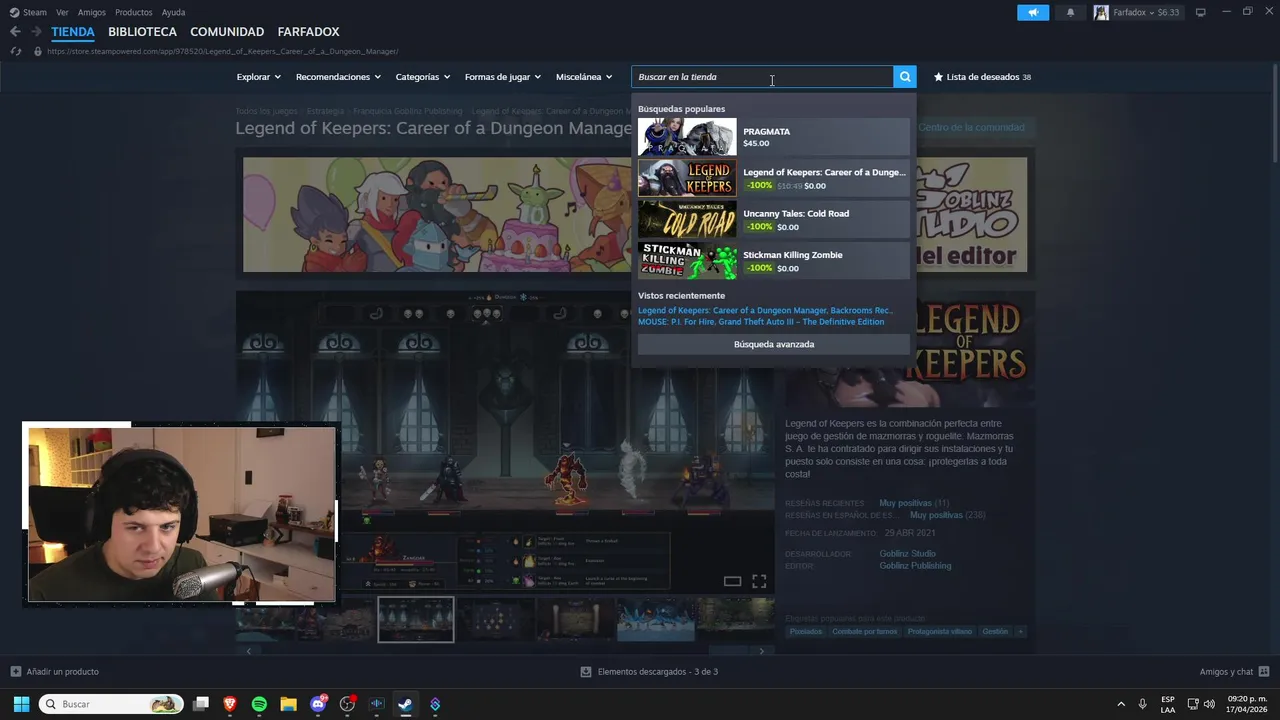
Task: Open Discord from the taskbar
Action: coord(318,704)
